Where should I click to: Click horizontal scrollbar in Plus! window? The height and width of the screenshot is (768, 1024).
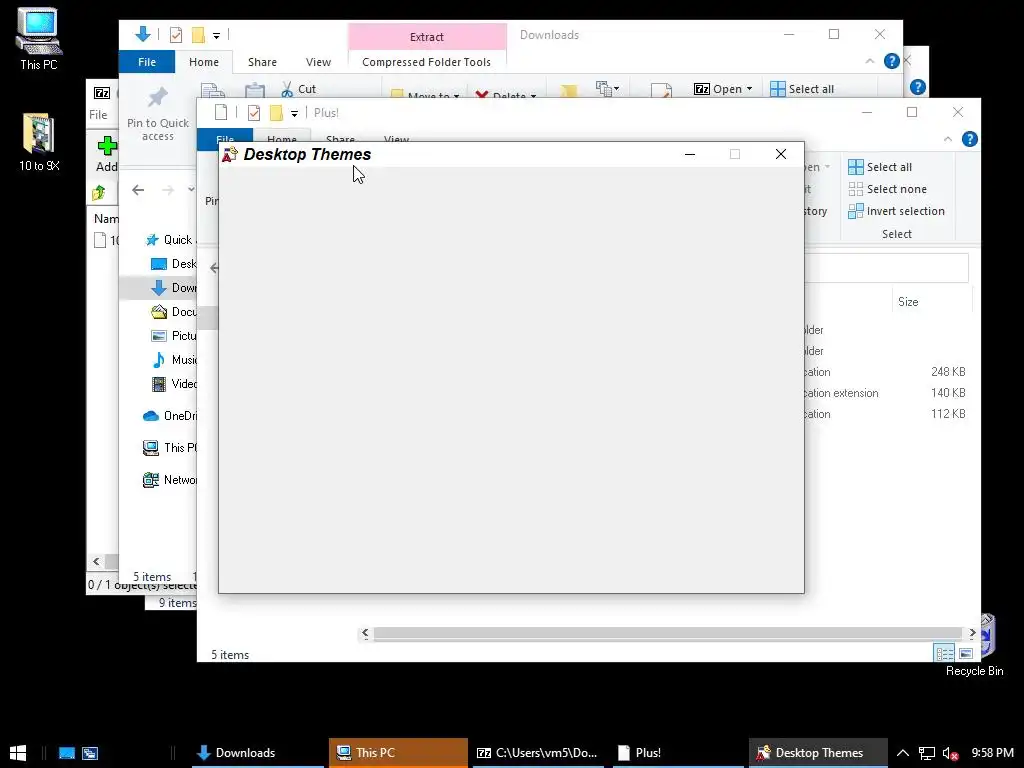click(667, 633)
